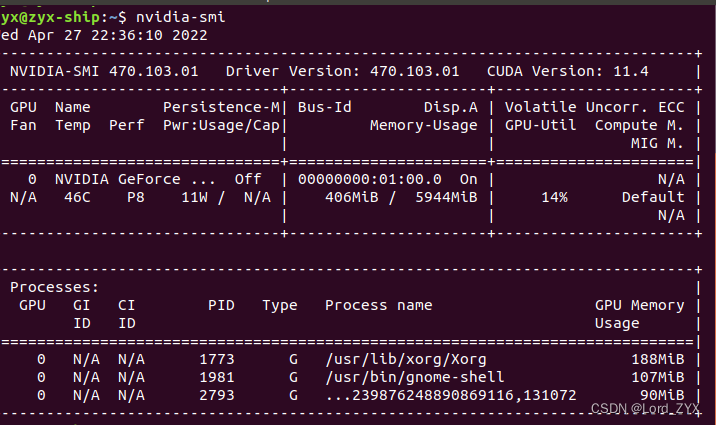The width and height of the screenshot is (716, 425).
Task: Click 'Volatile Uncorr. ECC' header
Action: coord(595,107)
